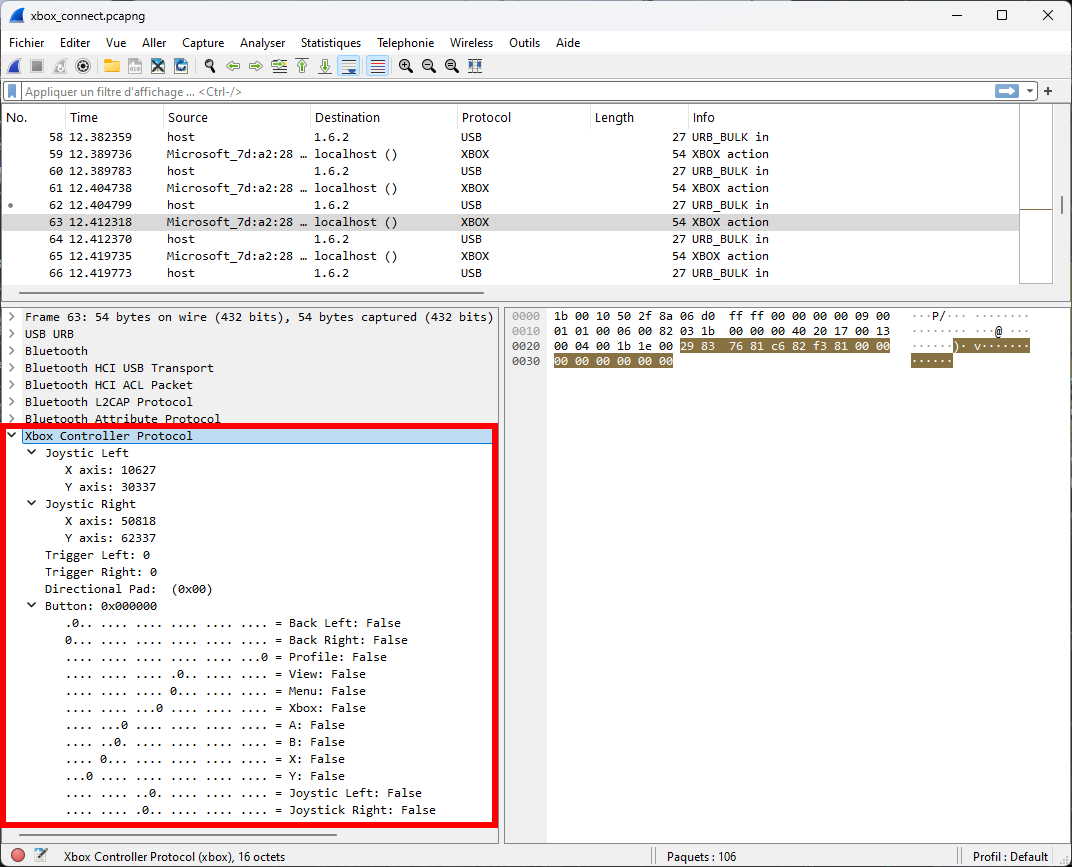Select Right joystick Y axis: 62337
Screen dimensions: 1072x867
click(110, 537)
